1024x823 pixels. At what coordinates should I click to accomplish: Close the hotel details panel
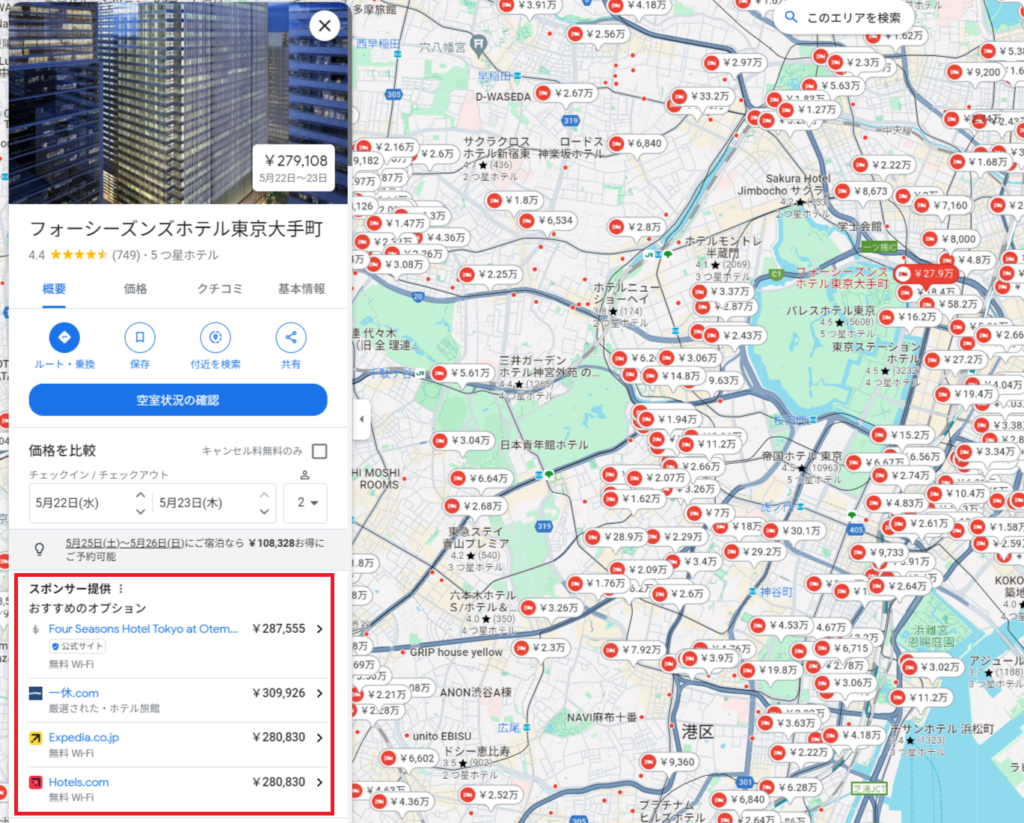[325, 26]
